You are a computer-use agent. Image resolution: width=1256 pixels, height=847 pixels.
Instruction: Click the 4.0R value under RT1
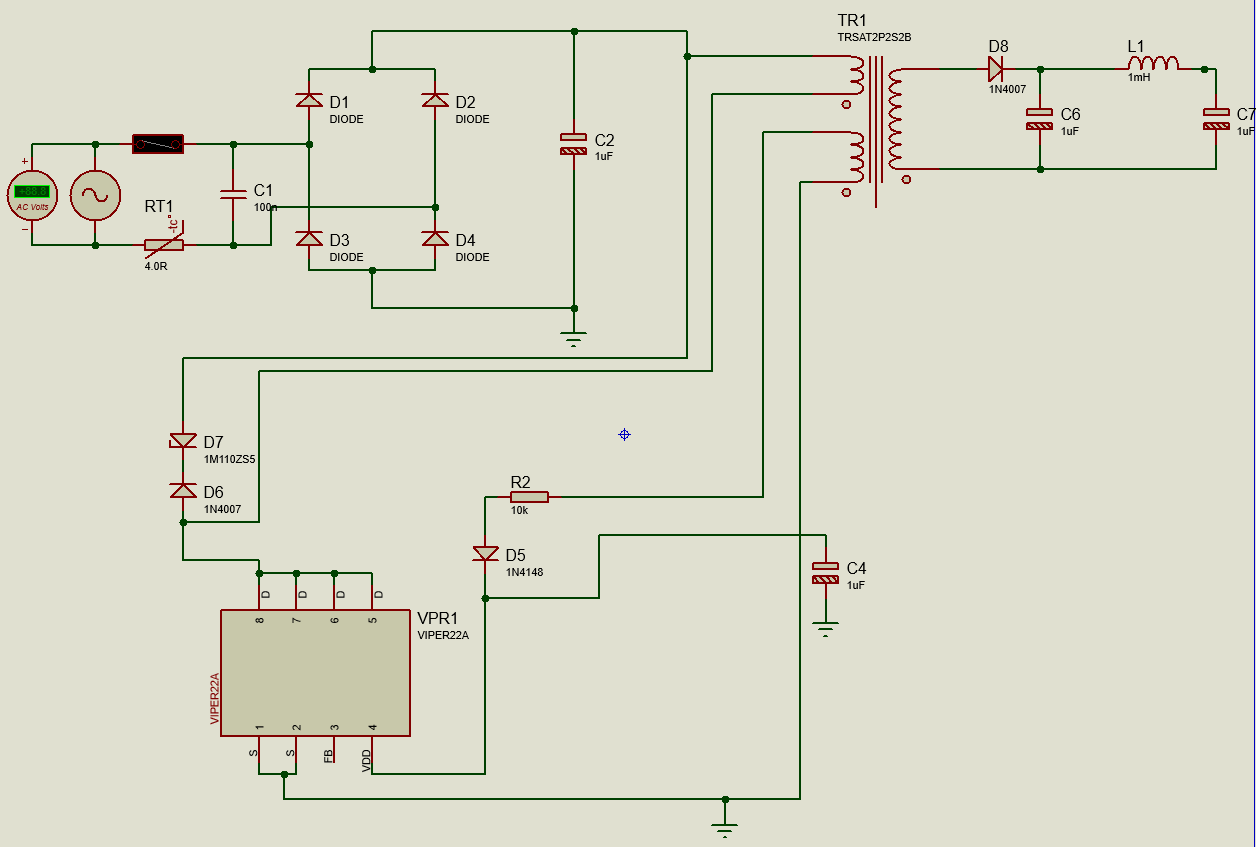[157, 266]
